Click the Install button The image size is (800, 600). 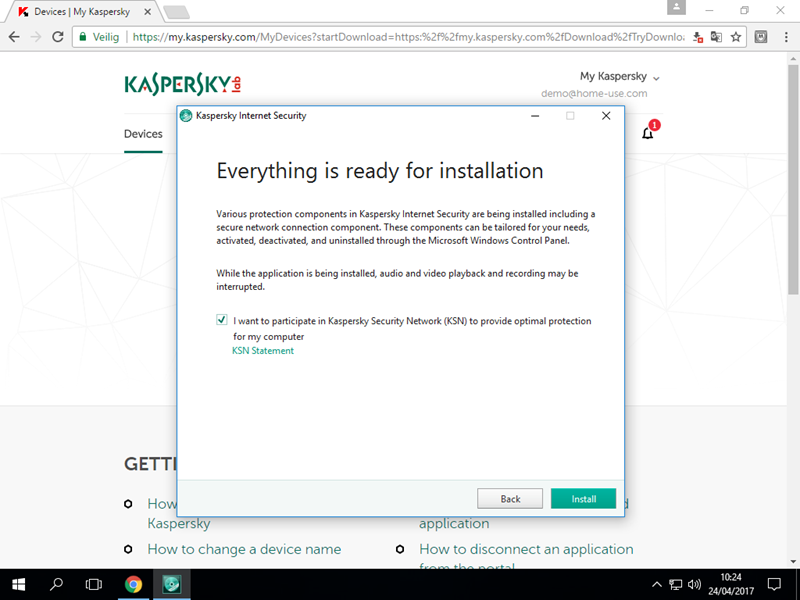pos(583,498)
